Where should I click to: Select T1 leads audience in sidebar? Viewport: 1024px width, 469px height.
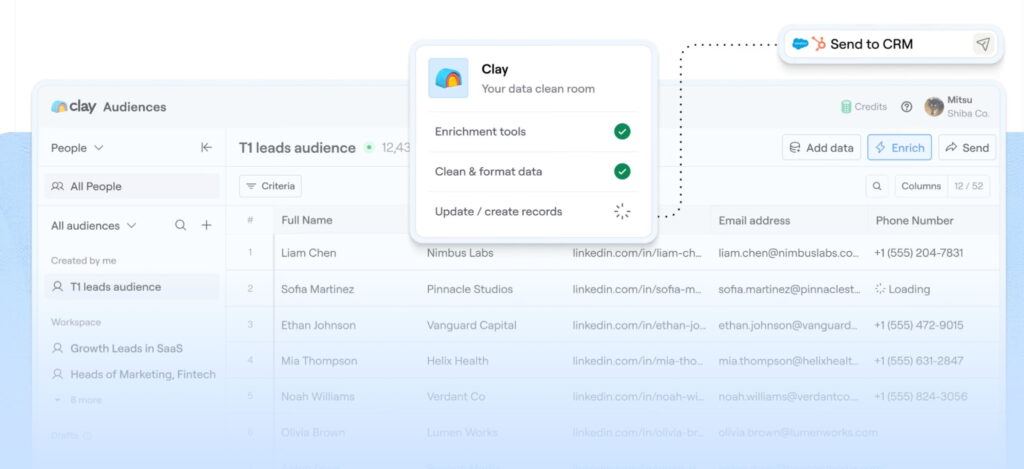coord(132,287)
